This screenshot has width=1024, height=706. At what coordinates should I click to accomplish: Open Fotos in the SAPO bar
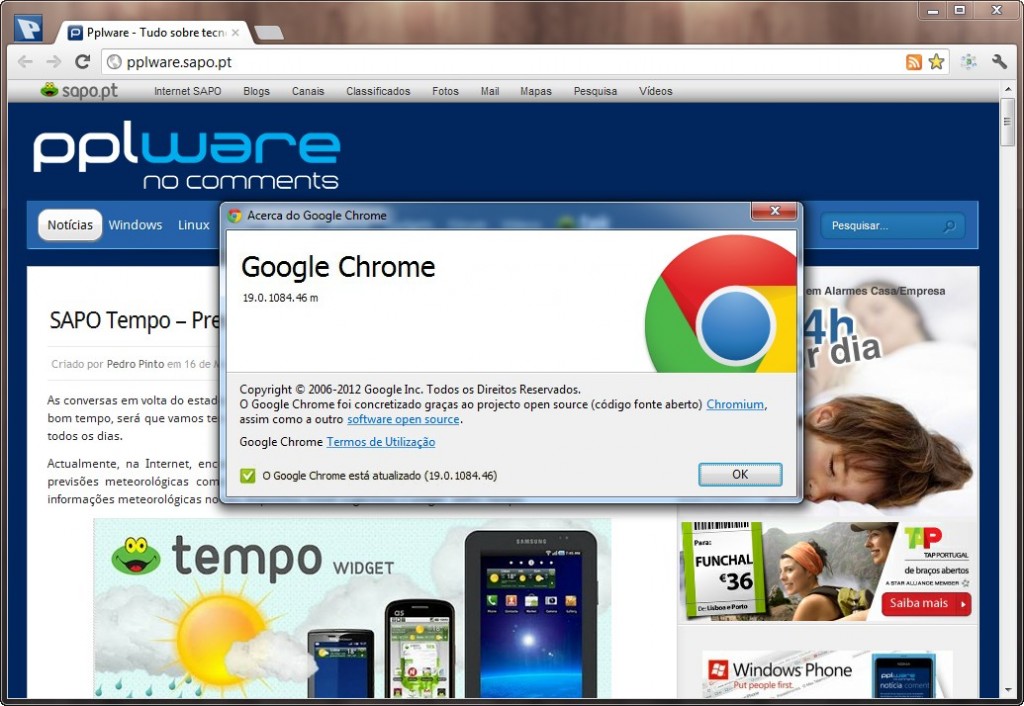445,91
